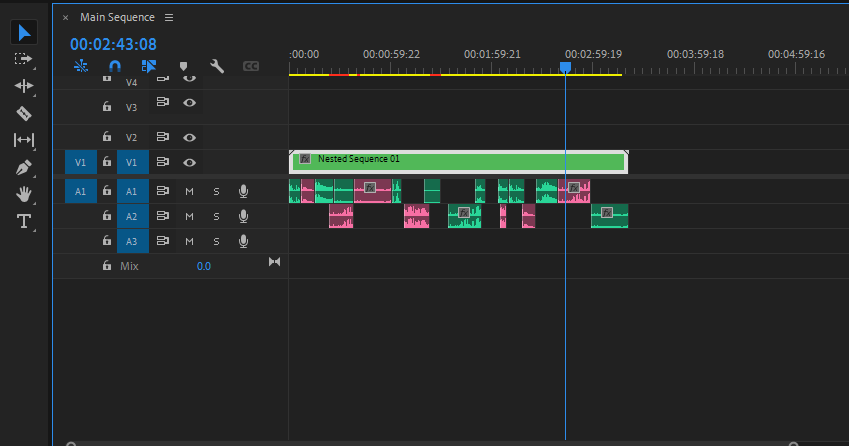Click Mix volume value 0.0
This screenshot has width=849, height=446.
[x=204, y=266]
